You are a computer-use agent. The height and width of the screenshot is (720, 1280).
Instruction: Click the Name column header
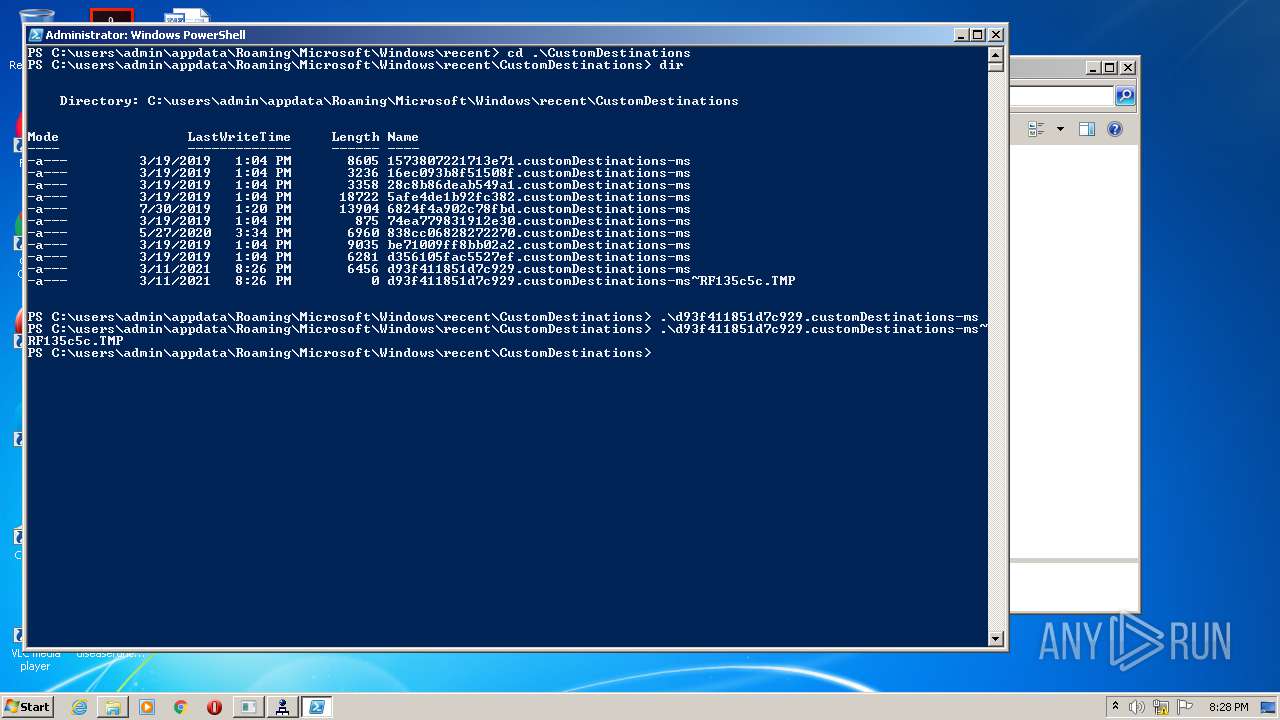click(x=403, y=137)
